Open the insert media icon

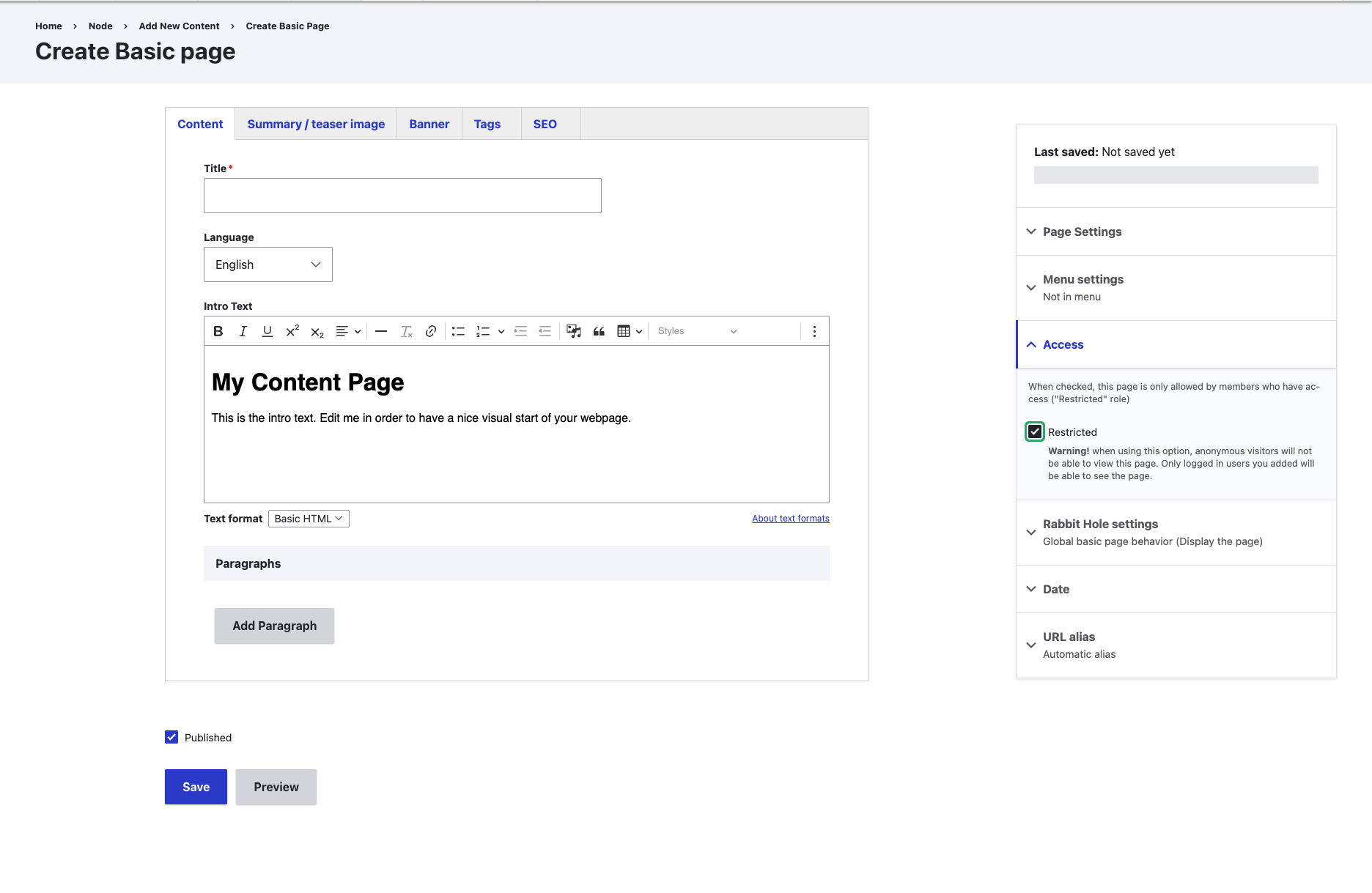tap(574, 331)
